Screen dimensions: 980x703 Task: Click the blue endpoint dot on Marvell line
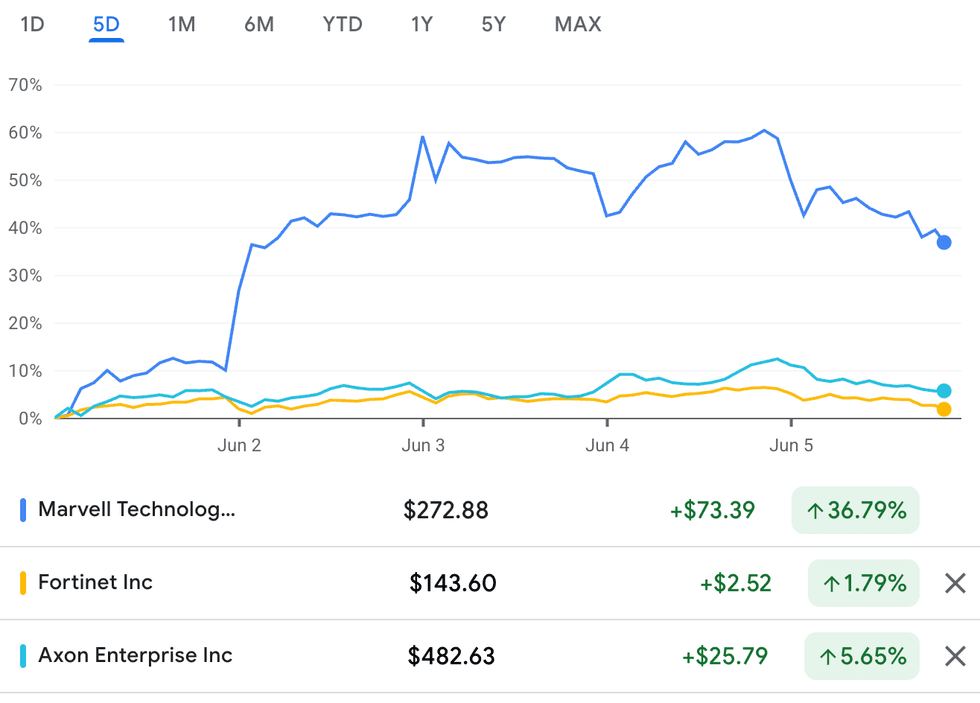click(x=944, y=242)
